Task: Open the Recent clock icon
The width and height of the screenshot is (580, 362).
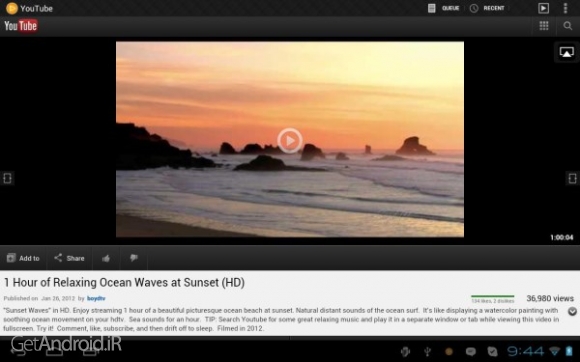Action: click(x=474, y=8)
